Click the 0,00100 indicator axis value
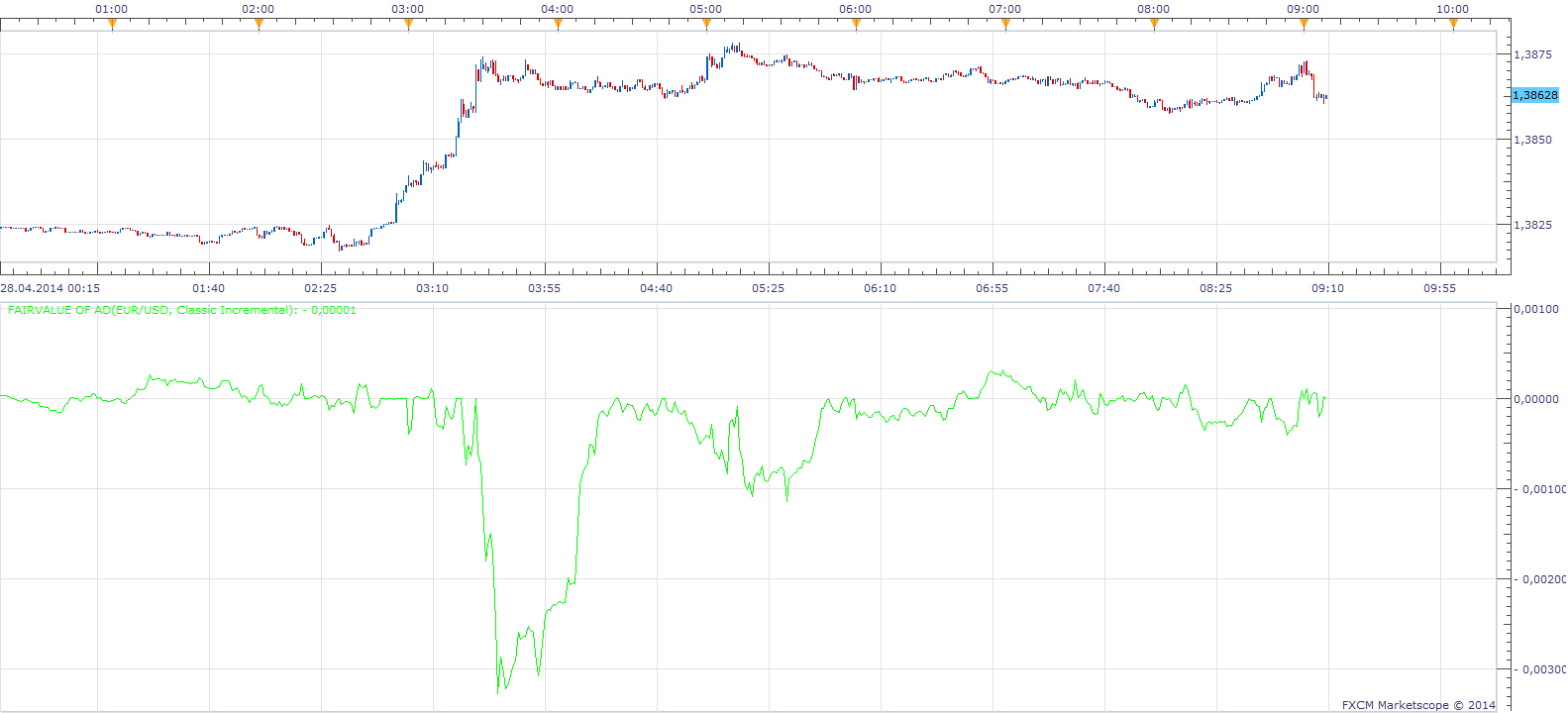Viewport: 1568px width, 713px height. (1536, 309)
